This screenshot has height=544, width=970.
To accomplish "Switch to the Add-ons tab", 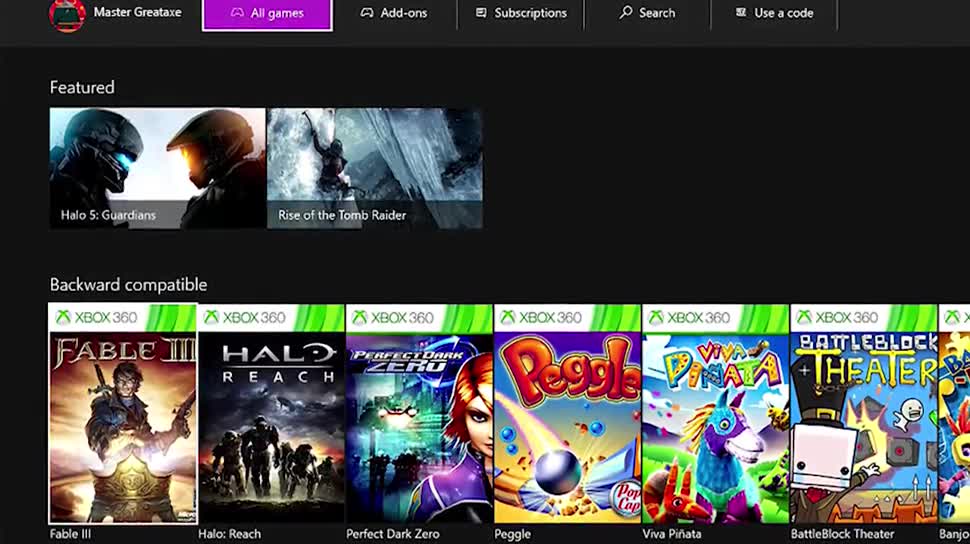I will coord(394,13).
